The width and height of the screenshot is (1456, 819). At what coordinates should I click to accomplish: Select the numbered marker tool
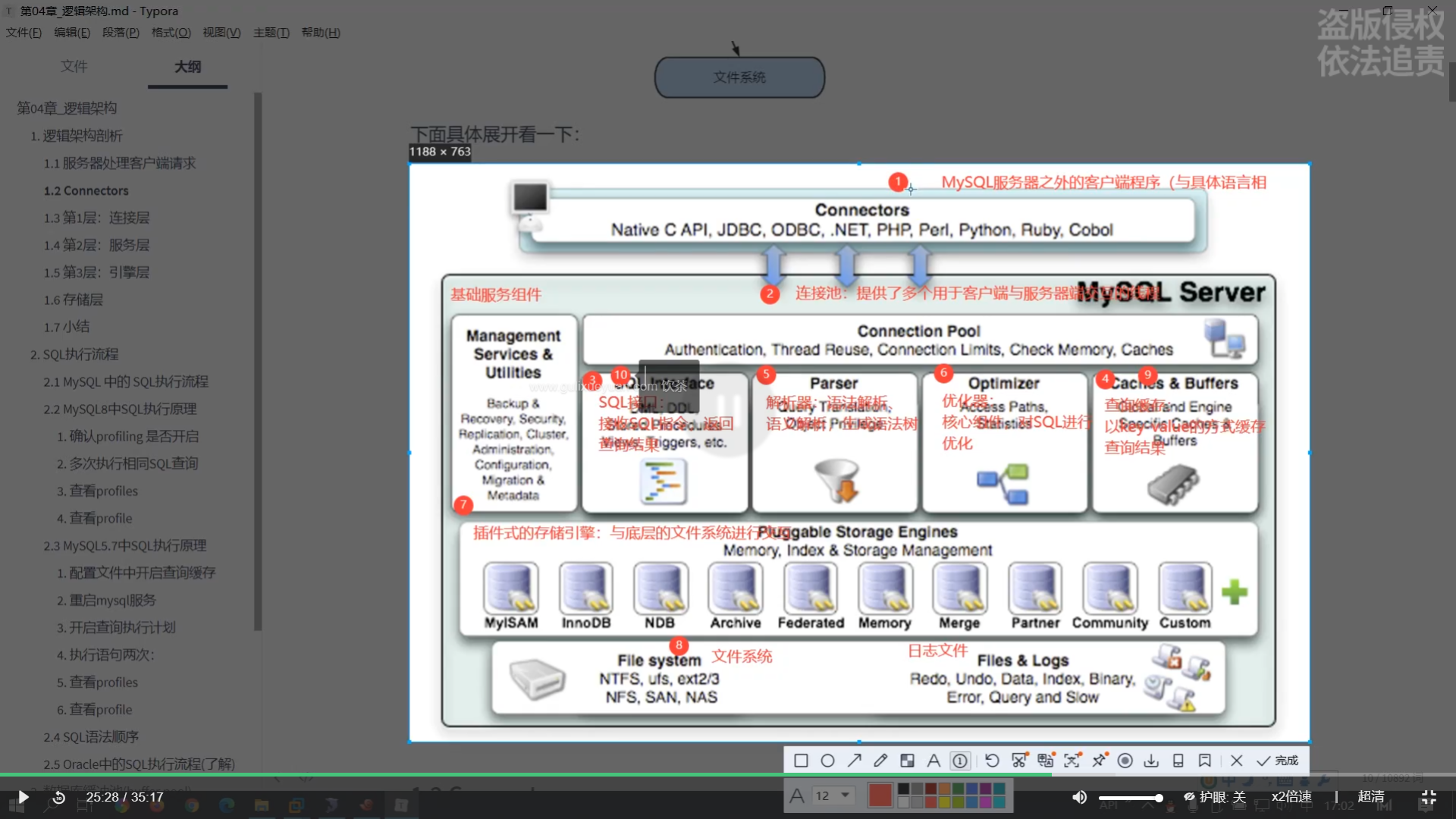click(960, 761)
